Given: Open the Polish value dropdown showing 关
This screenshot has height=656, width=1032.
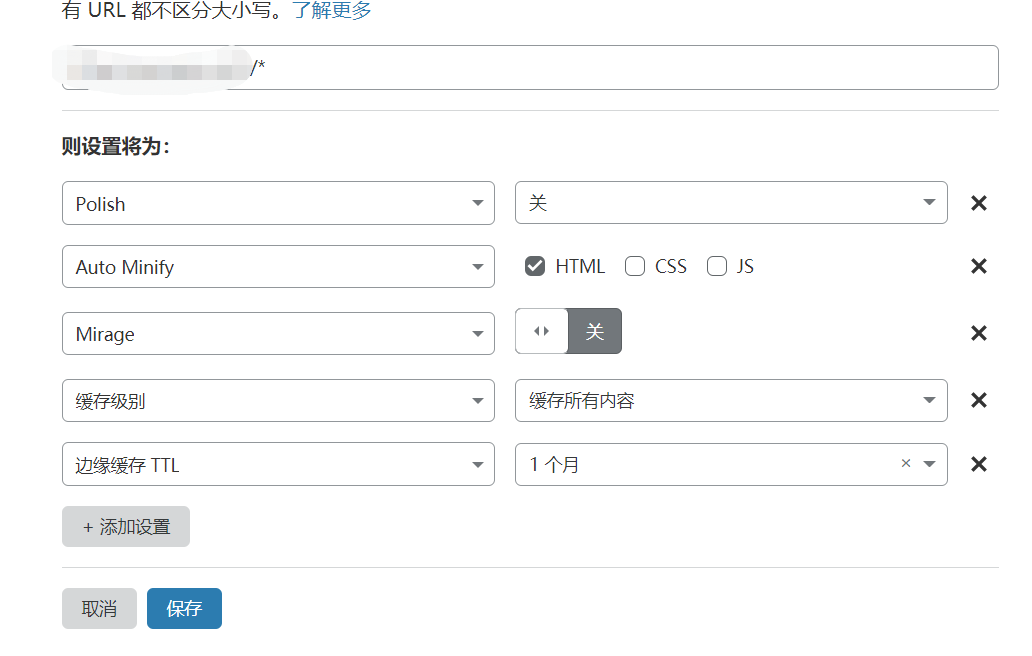Looking at the screenshot, I should 731,203.
